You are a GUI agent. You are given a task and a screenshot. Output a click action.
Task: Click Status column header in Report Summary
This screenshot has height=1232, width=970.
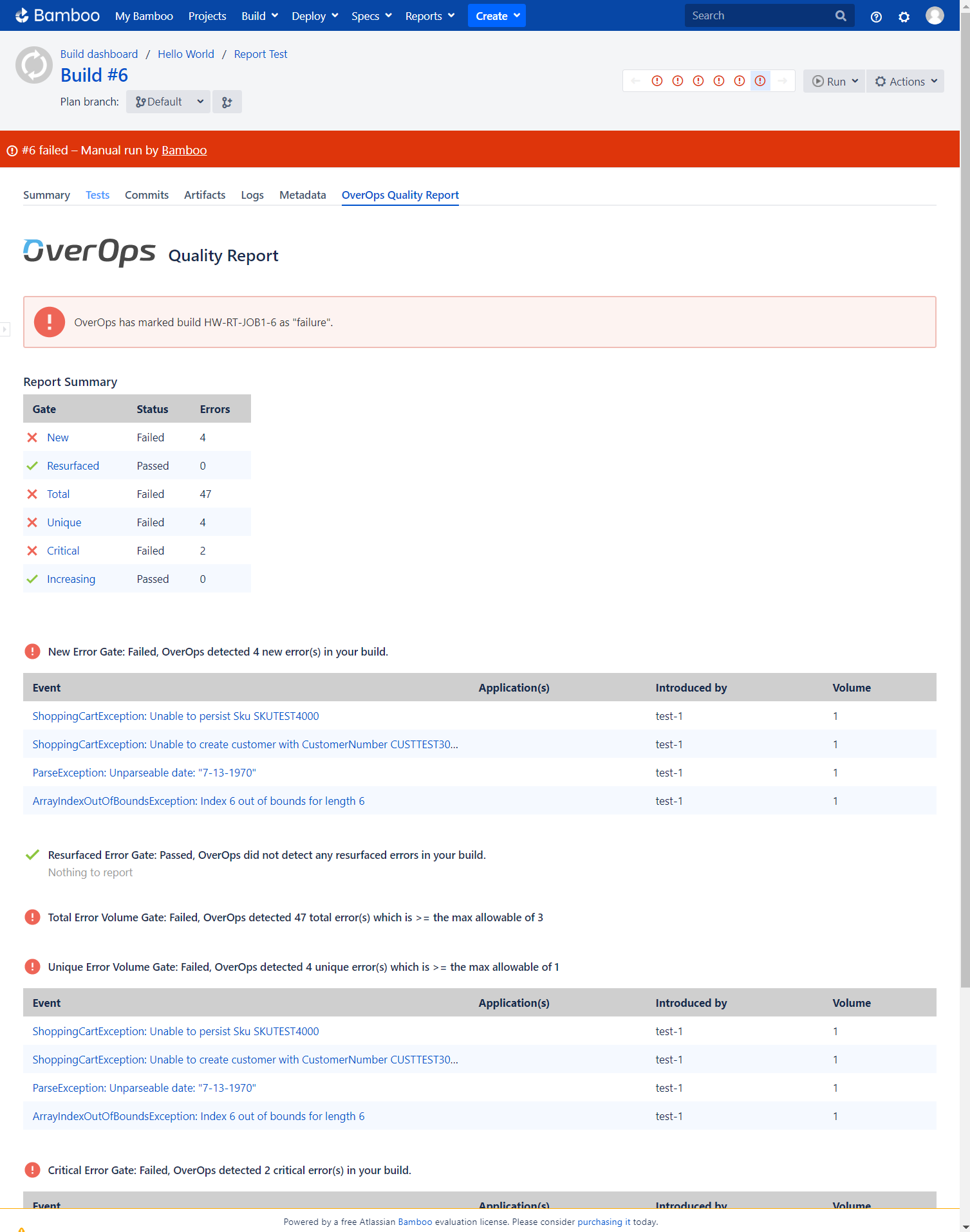click(x=153, y=409)
